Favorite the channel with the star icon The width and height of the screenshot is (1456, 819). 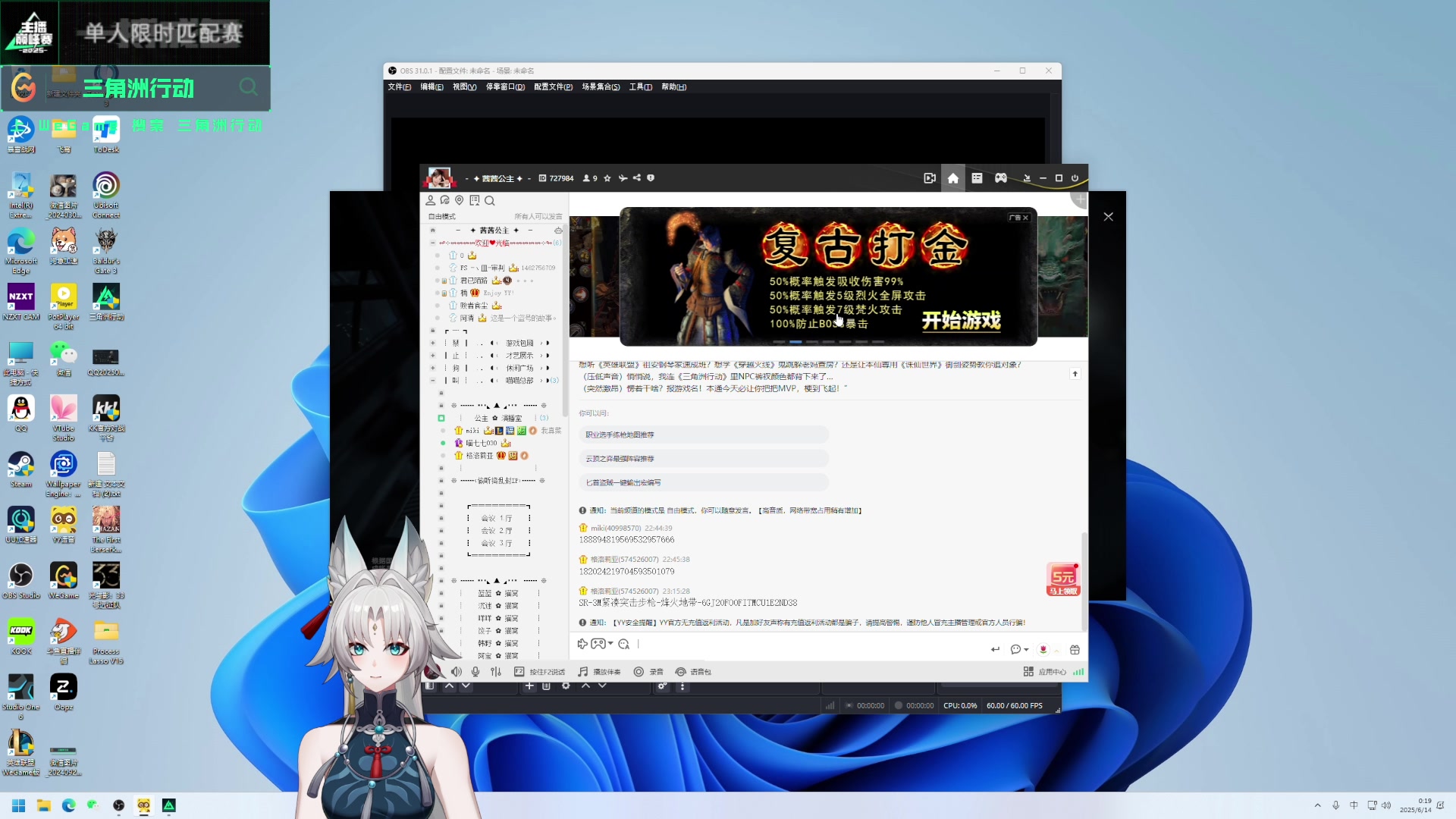(x=607, y=178)
